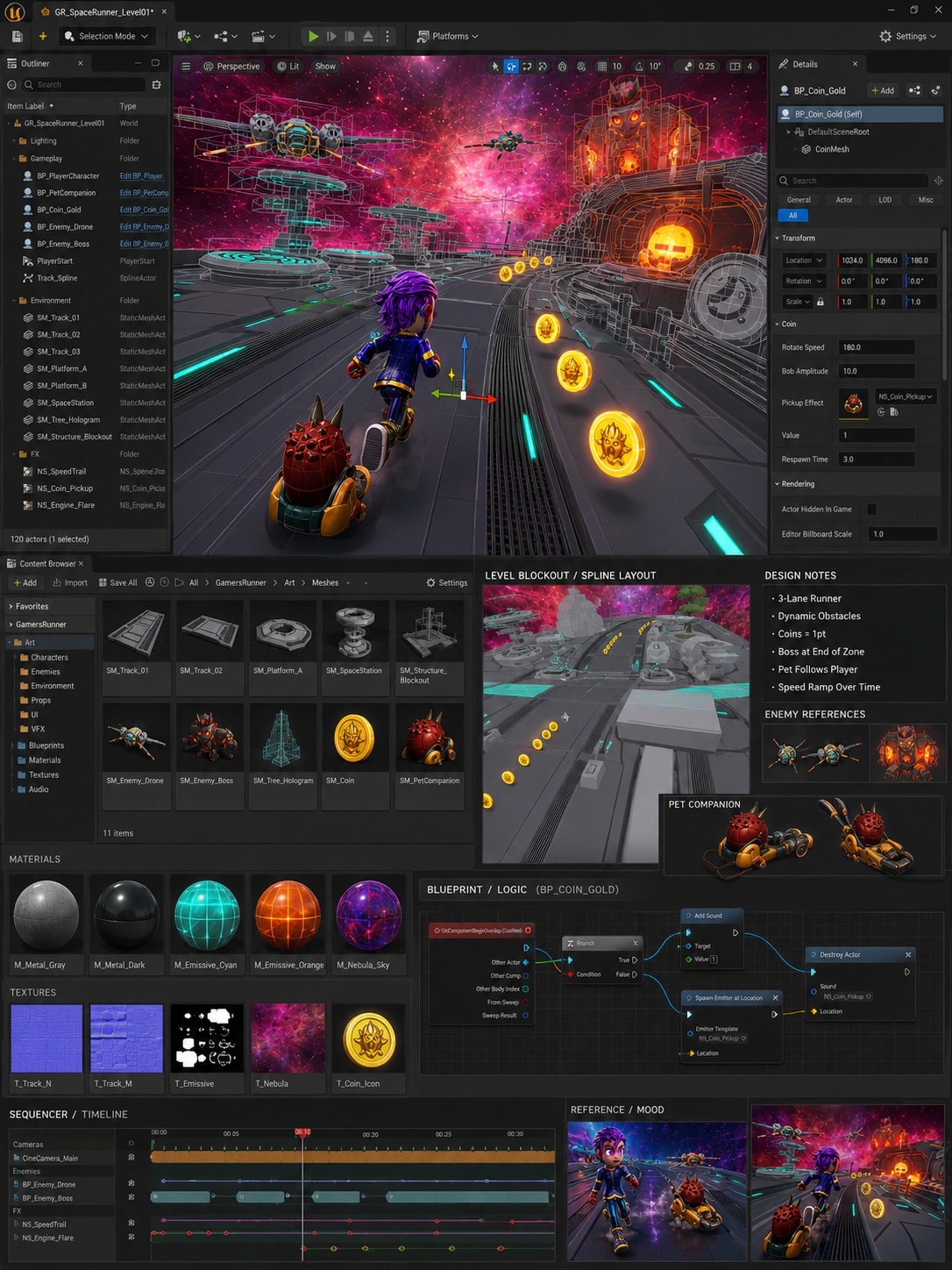952x1270 pixels.
Task: Click the Add button in Details panel
Action: pyautogui.click(x=883, y=90)
